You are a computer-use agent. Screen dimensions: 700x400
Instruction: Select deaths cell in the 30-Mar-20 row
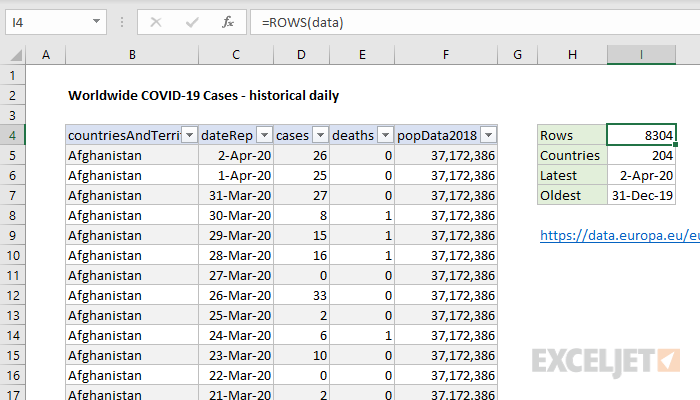pos(362,216)
